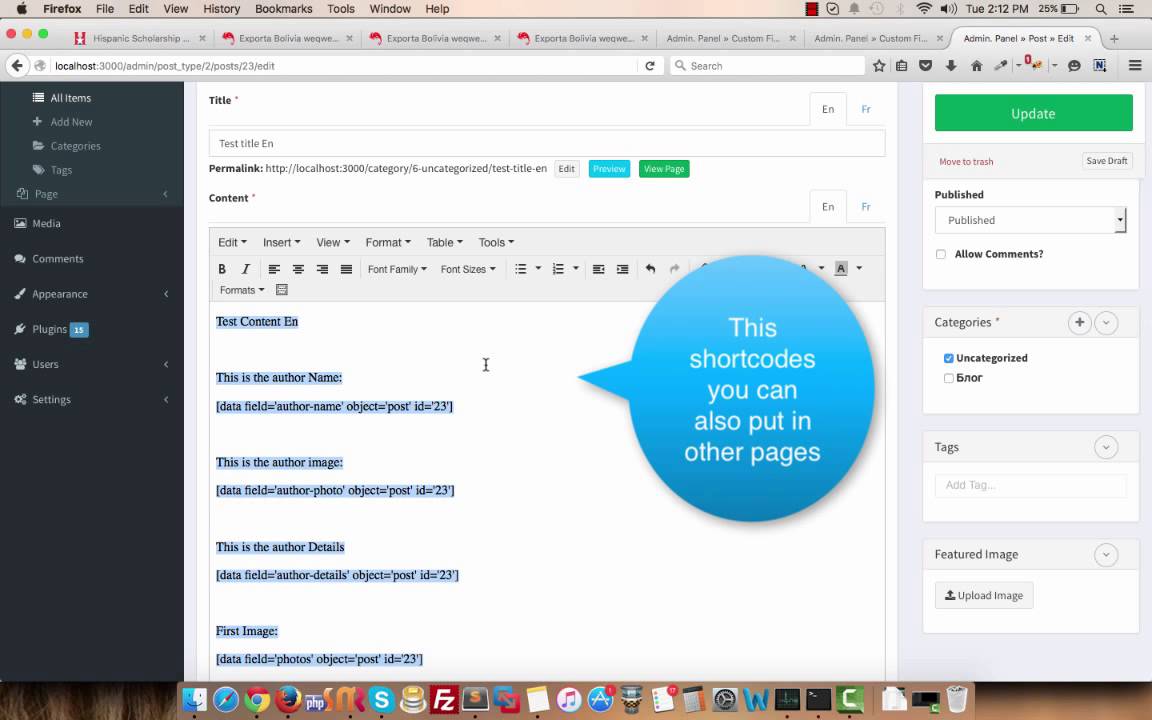Switch Content language to Fr tab
This screenshot has width=1152, height=720.
[865, 206]
